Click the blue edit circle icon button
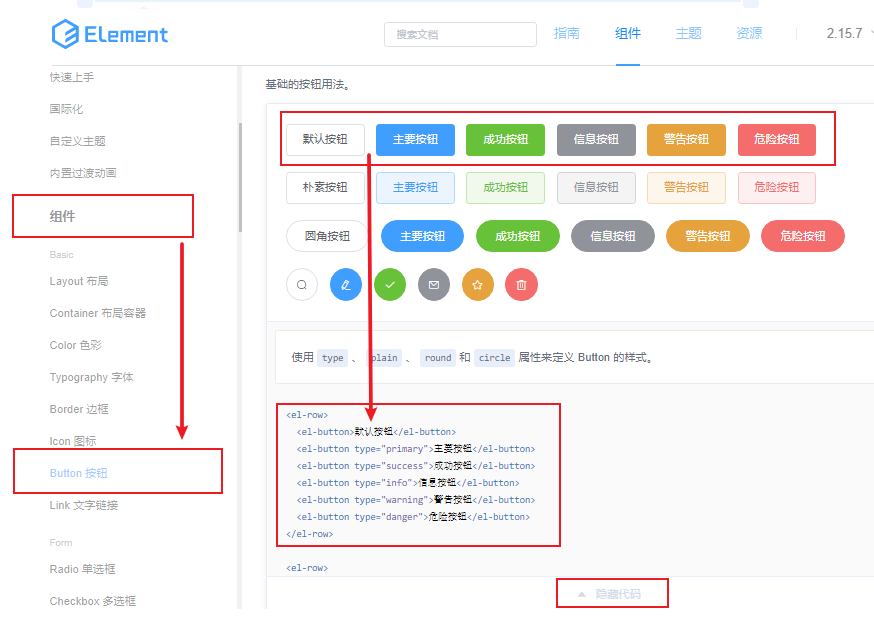Image resolution: width=874 pixels, height=630 pixels. [x=346, y=285]
